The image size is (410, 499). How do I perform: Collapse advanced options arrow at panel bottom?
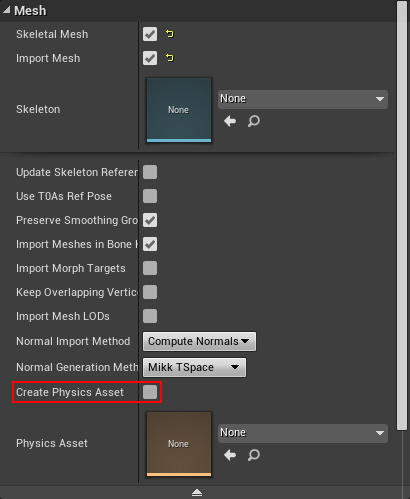[x=197, y=493]
